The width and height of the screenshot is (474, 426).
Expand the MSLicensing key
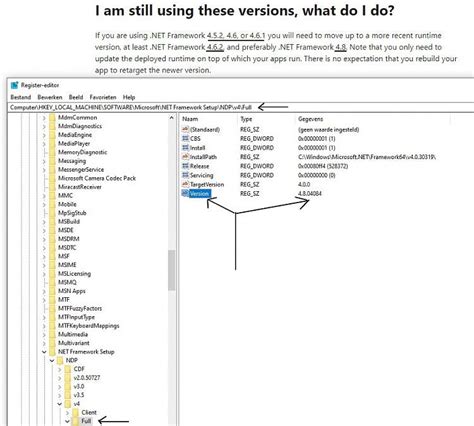(44, 274)
